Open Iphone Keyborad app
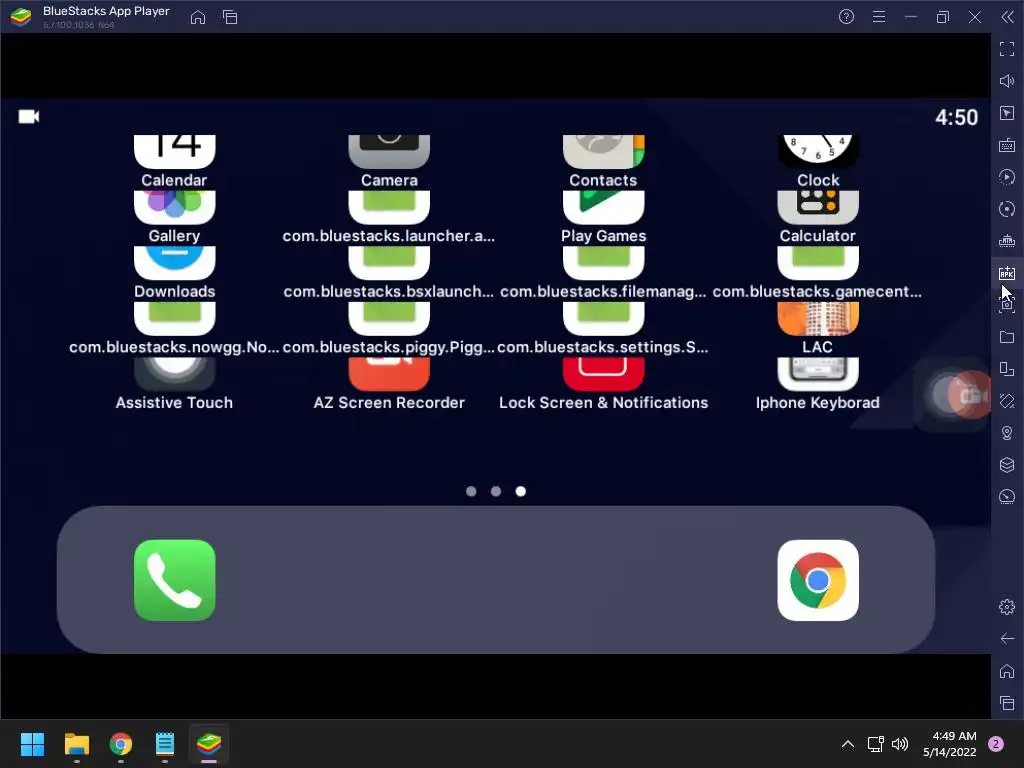Screen dimensions: 1024x768 (818, 374)
